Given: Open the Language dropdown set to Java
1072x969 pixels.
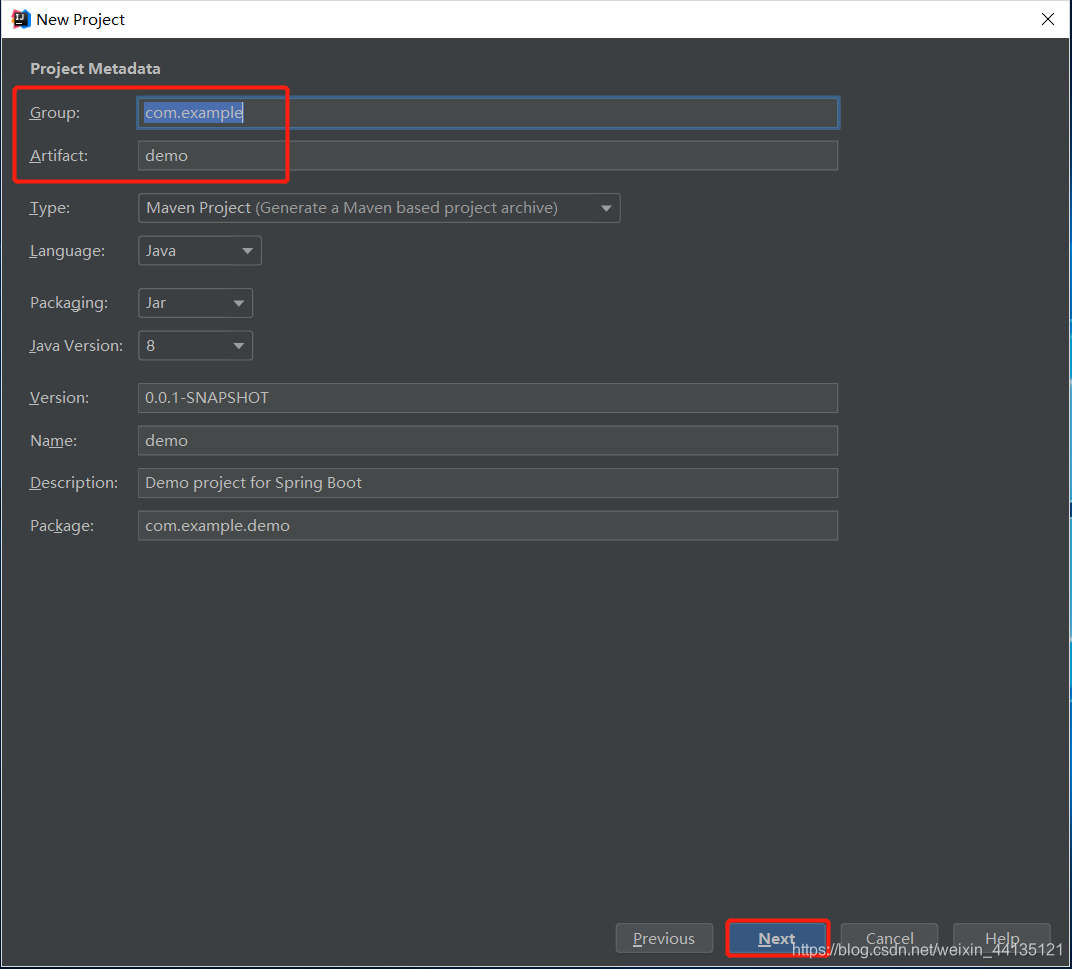Looking at the screenshot, I should tap(200, 251).
